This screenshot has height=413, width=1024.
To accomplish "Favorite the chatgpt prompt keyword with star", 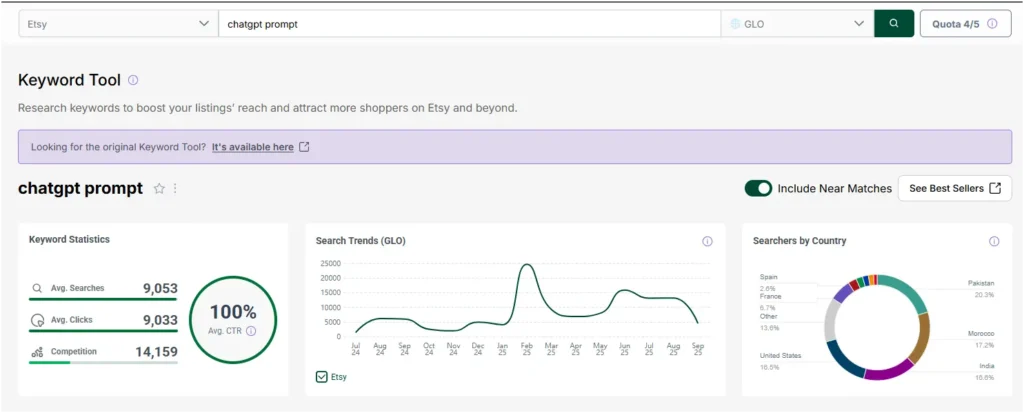I will (x=159, y=188).
